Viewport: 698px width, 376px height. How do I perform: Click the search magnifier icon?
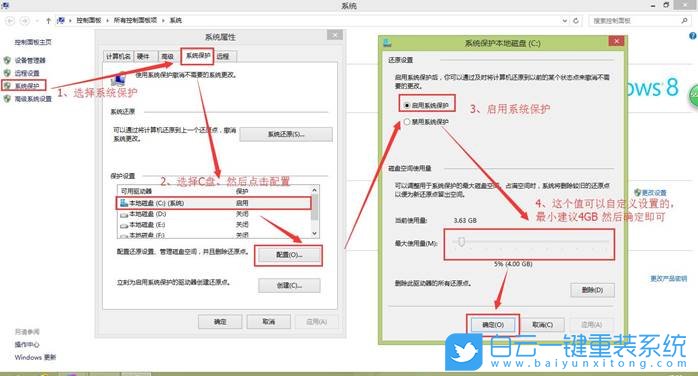tap(684, 20)
